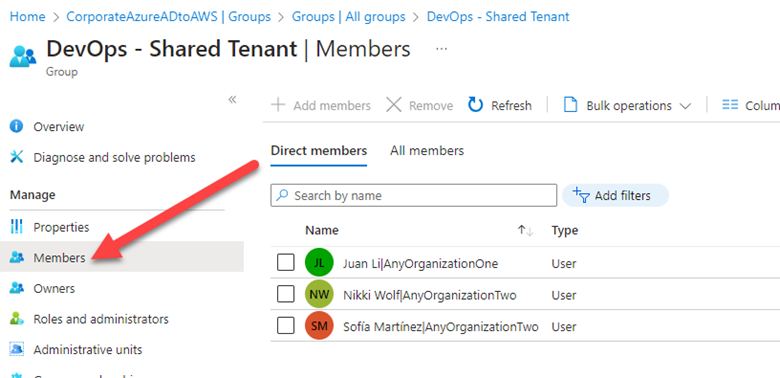Click Remove in the toolbar

coord(419,105)
